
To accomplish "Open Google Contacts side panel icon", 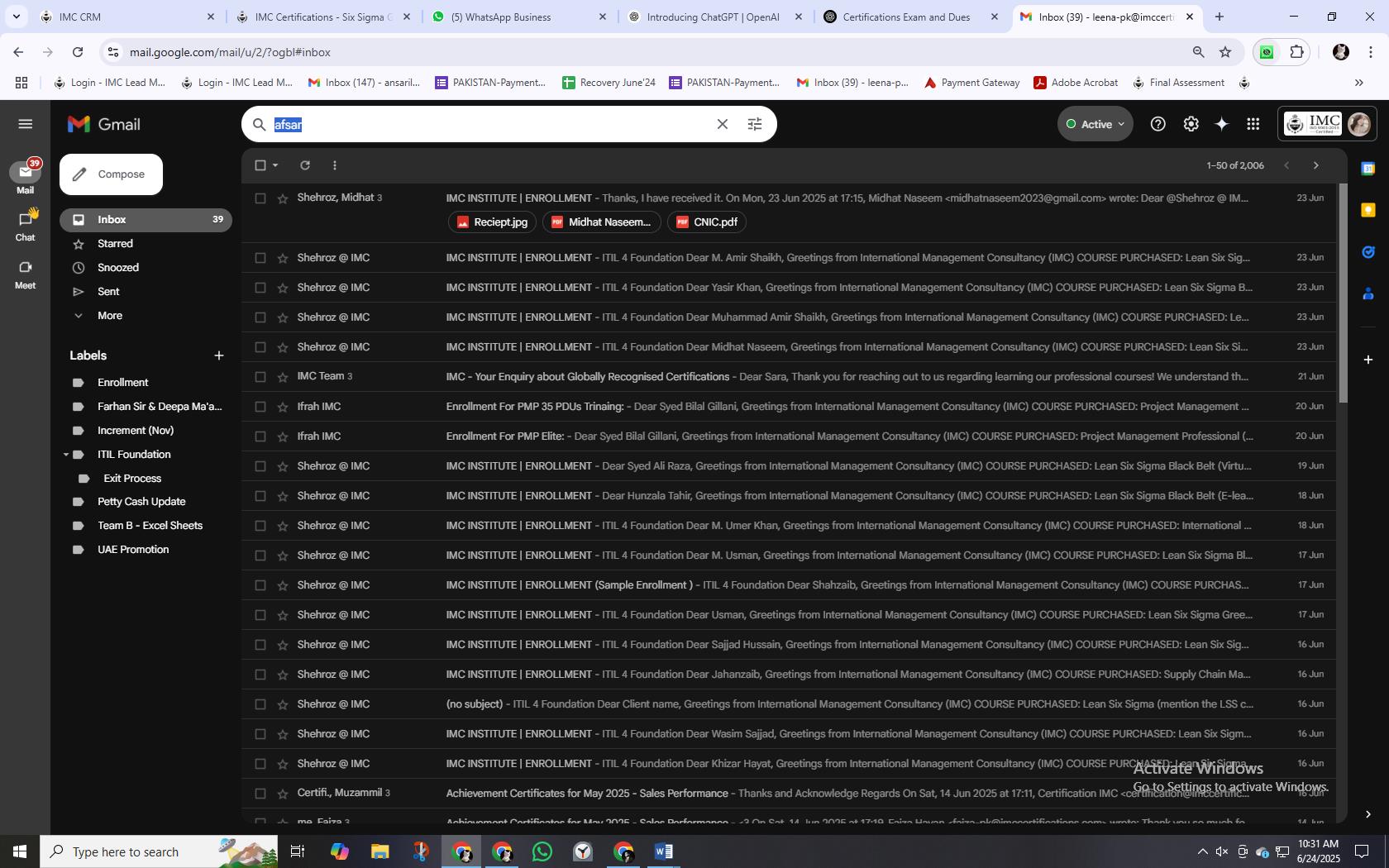I will [1368, 293].
